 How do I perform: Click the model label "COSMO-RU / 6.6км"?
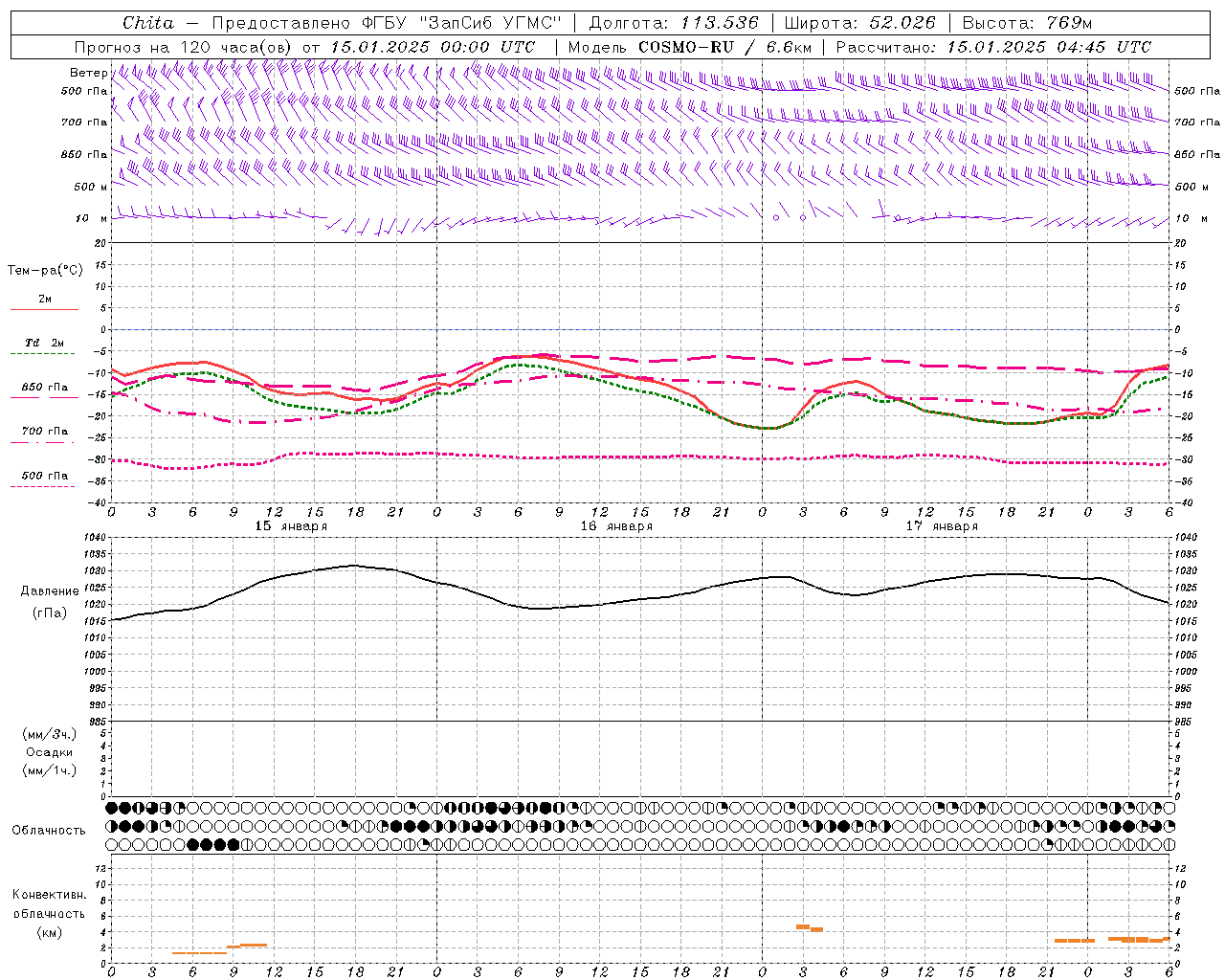tap(724, 47)
